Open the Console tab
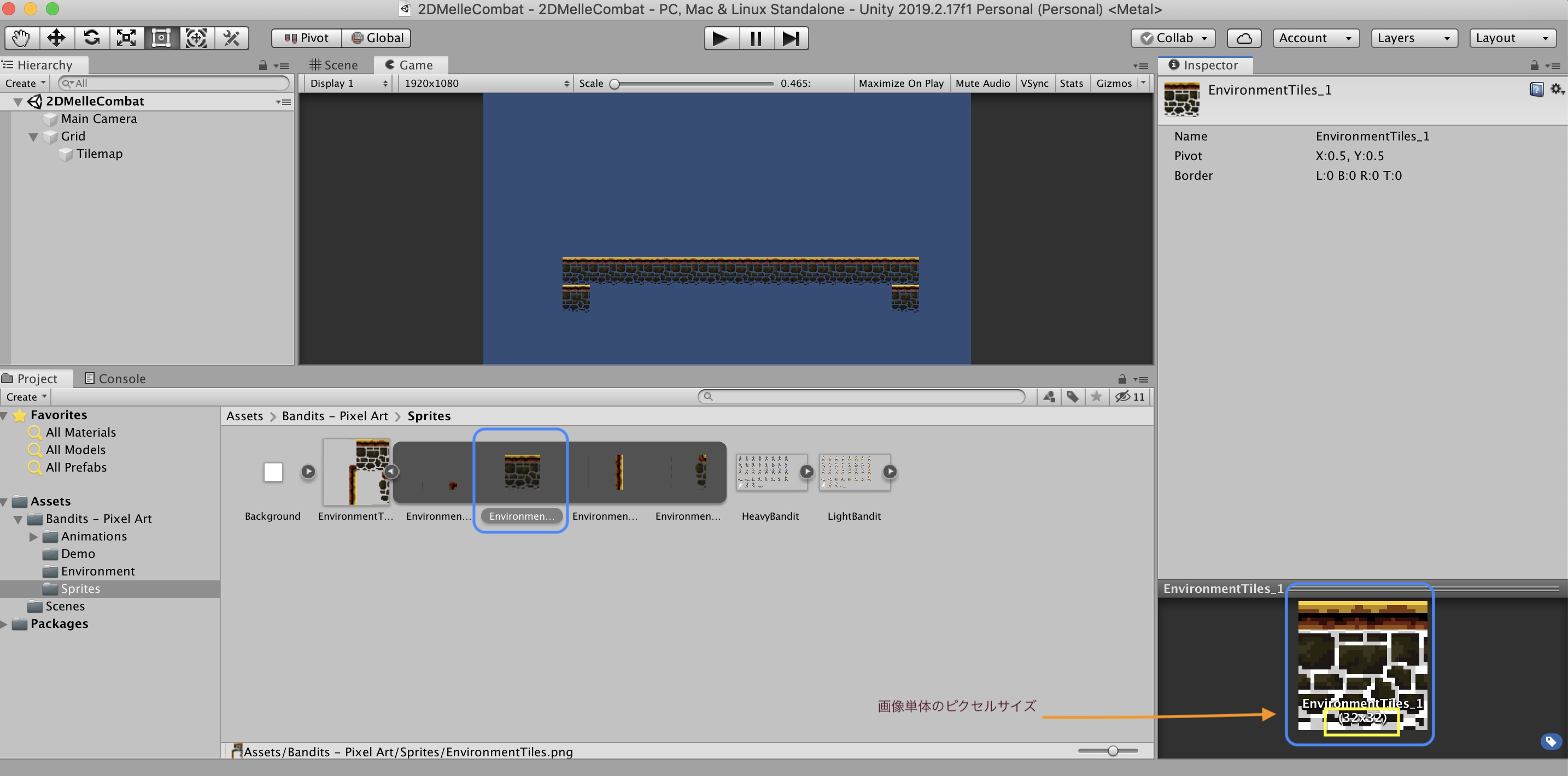 [x=115, y=379]
